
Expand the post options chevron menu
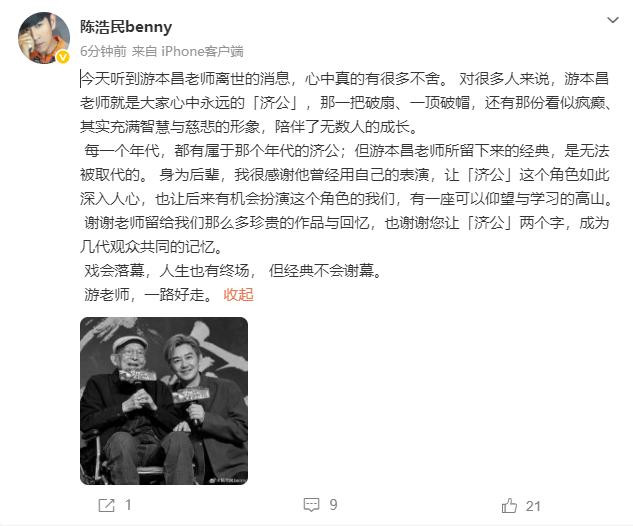tap(613, 20)
